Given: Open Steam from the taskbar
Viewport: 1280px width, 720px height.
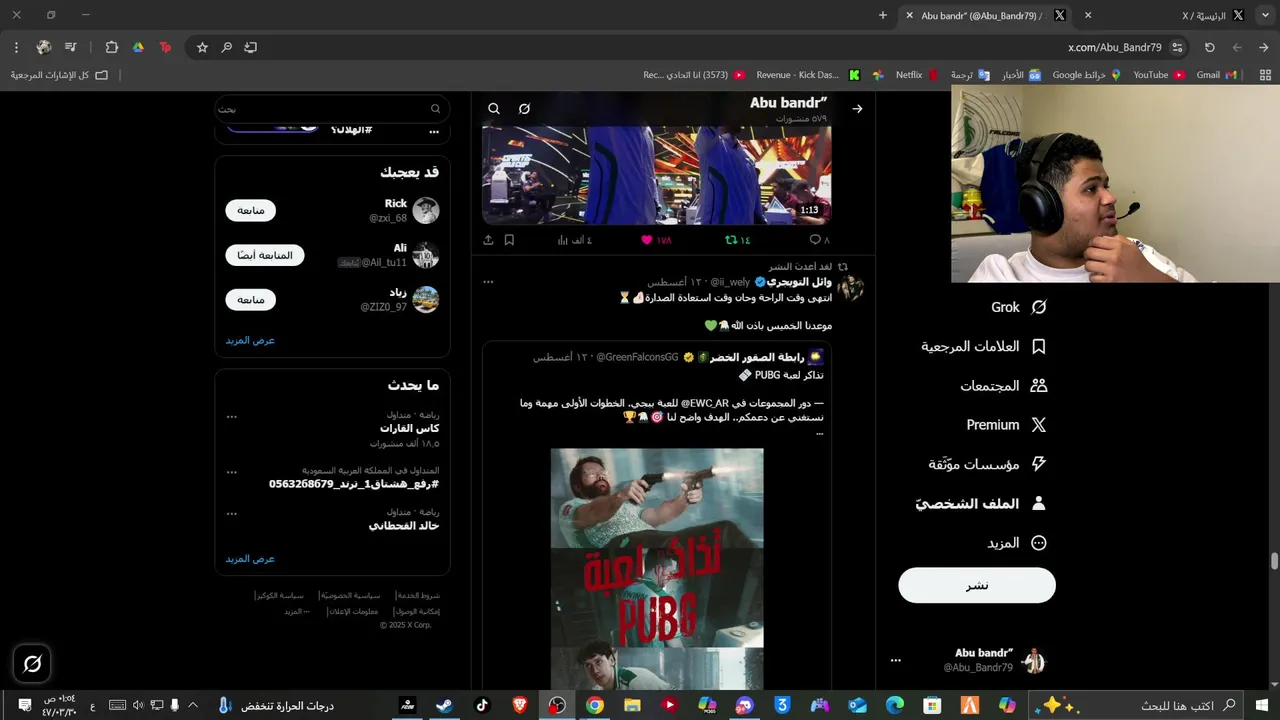Looking at the screenshot, I should pyautogui.click(x=444, y=706).
